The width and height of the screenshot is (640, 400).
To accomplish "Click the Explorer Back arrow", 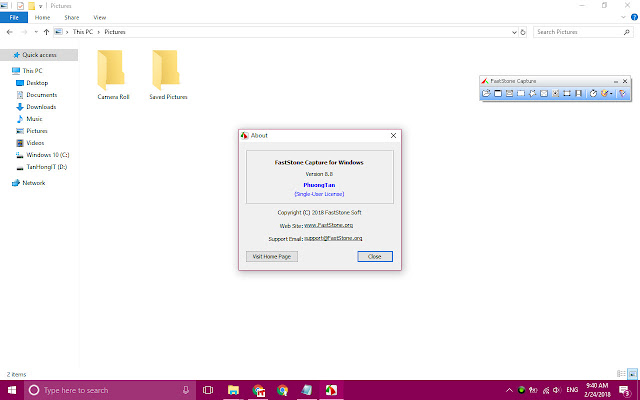I will point(9,32).
